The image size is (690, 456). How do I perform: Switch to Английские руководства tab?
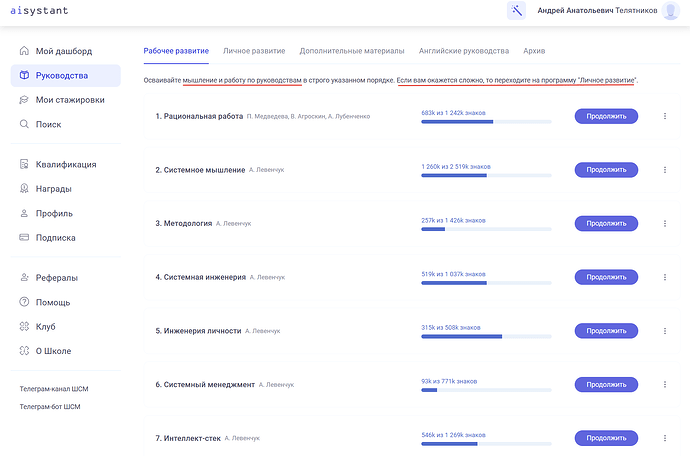(464, 51)
